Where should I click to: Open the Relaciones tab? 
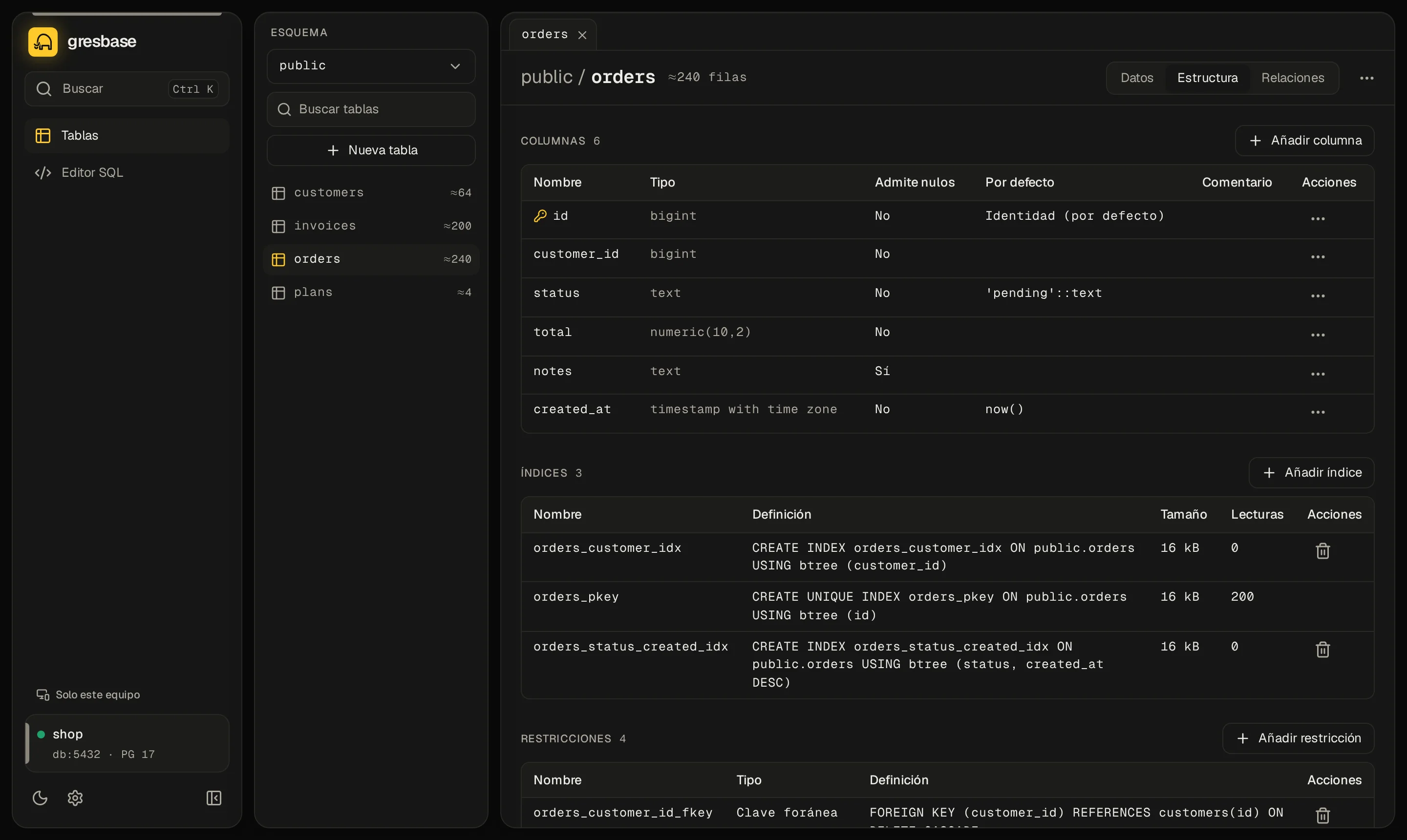1293,78
